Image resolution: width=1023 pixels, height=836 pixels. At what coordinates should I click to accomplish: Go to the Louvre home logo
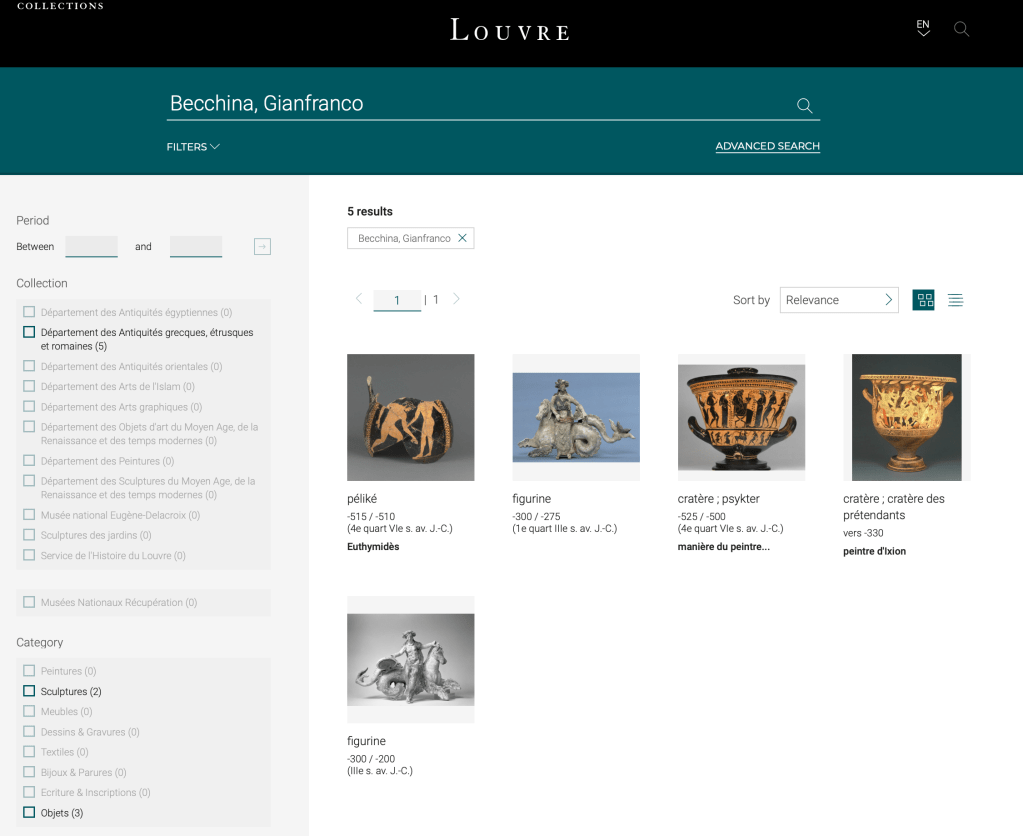510,30
